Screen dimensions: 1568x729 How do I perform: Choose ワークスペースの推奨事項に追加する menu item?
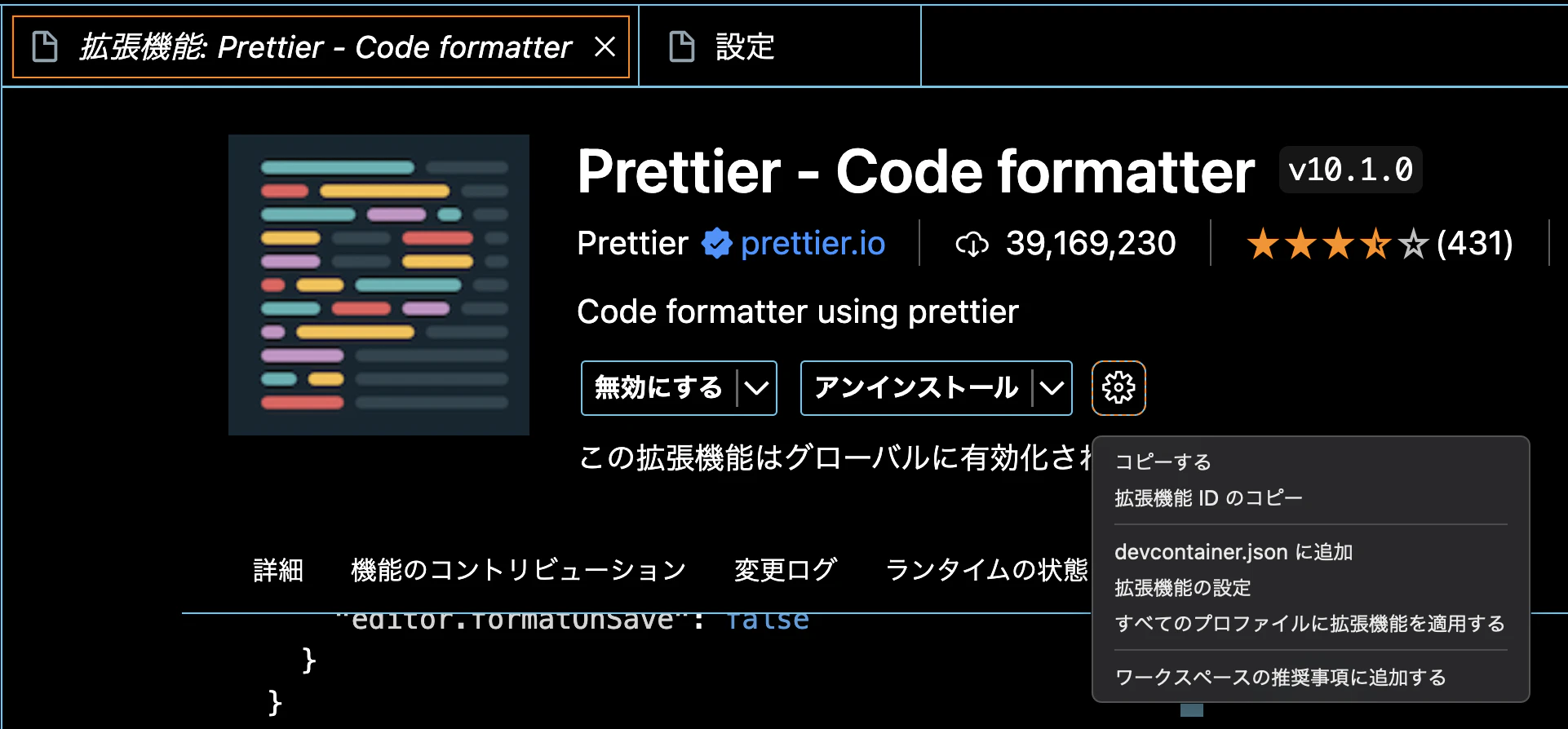(x=1310, y=678)
